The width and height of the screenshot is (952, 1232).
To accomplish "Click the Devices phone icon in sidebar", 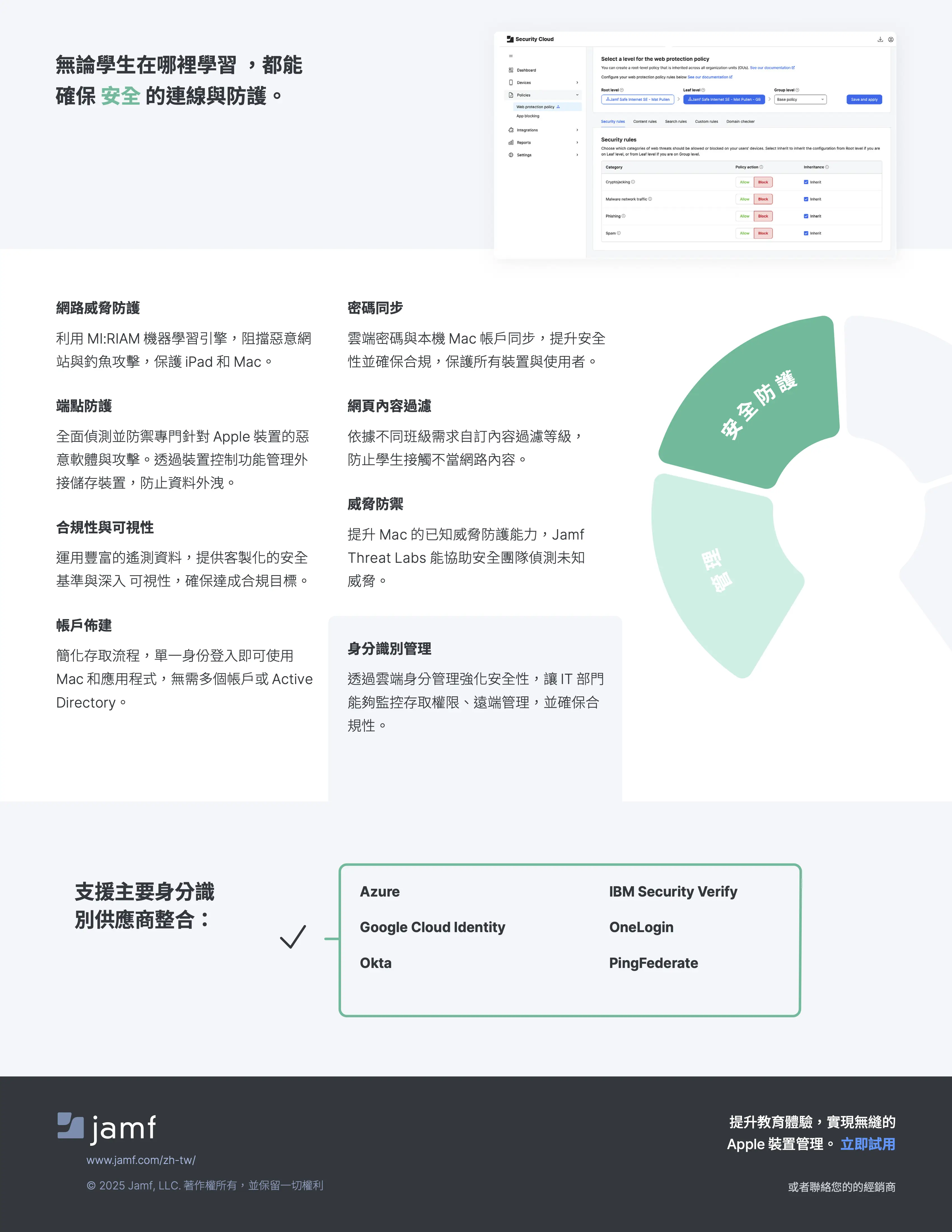I will tap(511, 82).
